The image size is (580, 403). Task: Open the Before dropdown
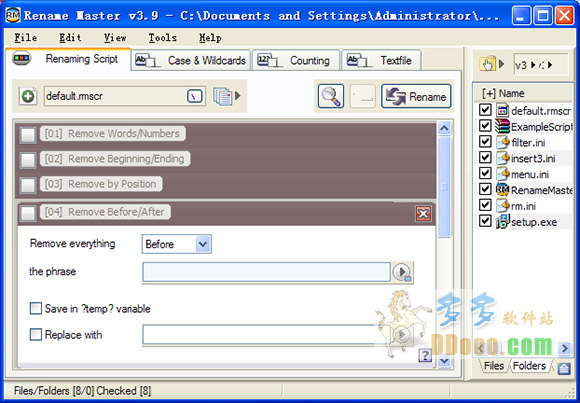(x=176, y=244)
